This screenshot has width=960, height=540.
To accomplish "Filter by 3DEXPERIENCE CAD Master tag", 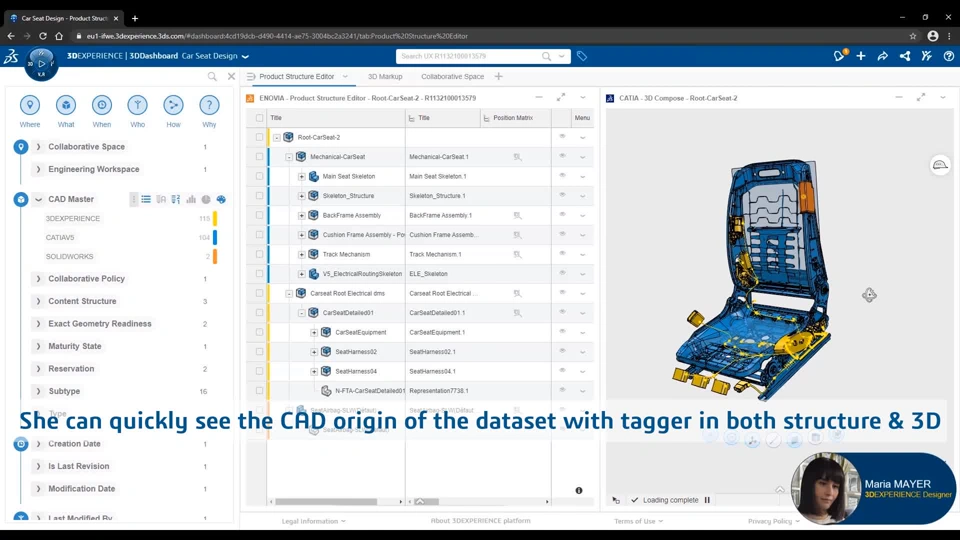I will point(72,219).
